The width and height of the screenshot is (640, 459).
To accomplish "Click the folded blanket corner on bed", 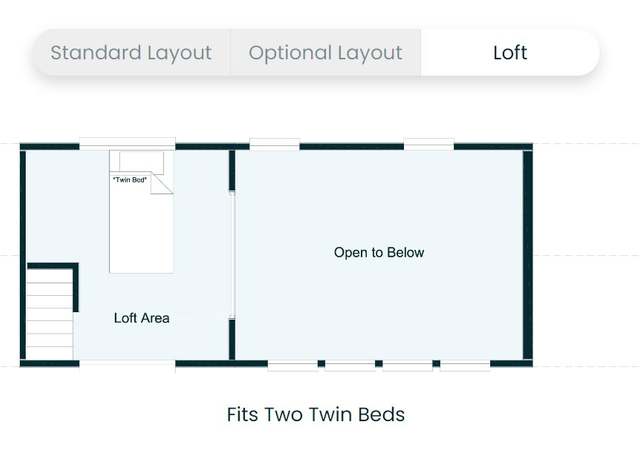I will click(x=162, y=183).
